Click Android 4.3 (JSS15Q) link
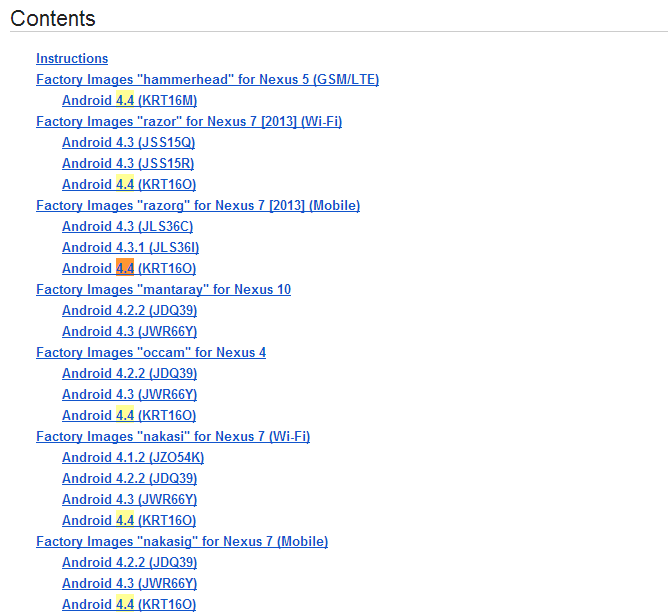The width and height of the screenshot is (668, 613). click(x=129, y=142)
